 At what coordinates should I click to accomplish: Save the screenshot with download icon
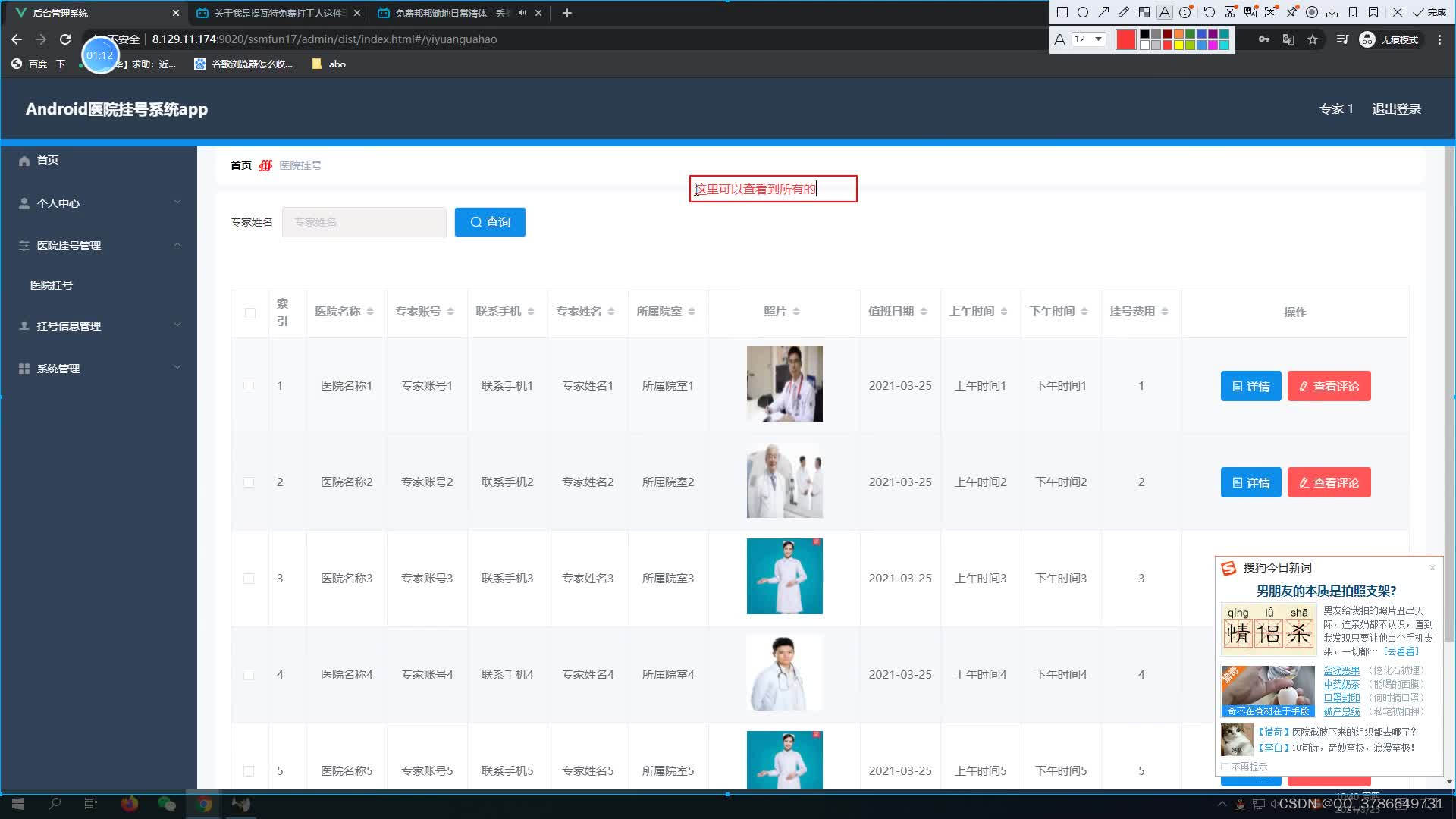click(x=1332, y=12)
